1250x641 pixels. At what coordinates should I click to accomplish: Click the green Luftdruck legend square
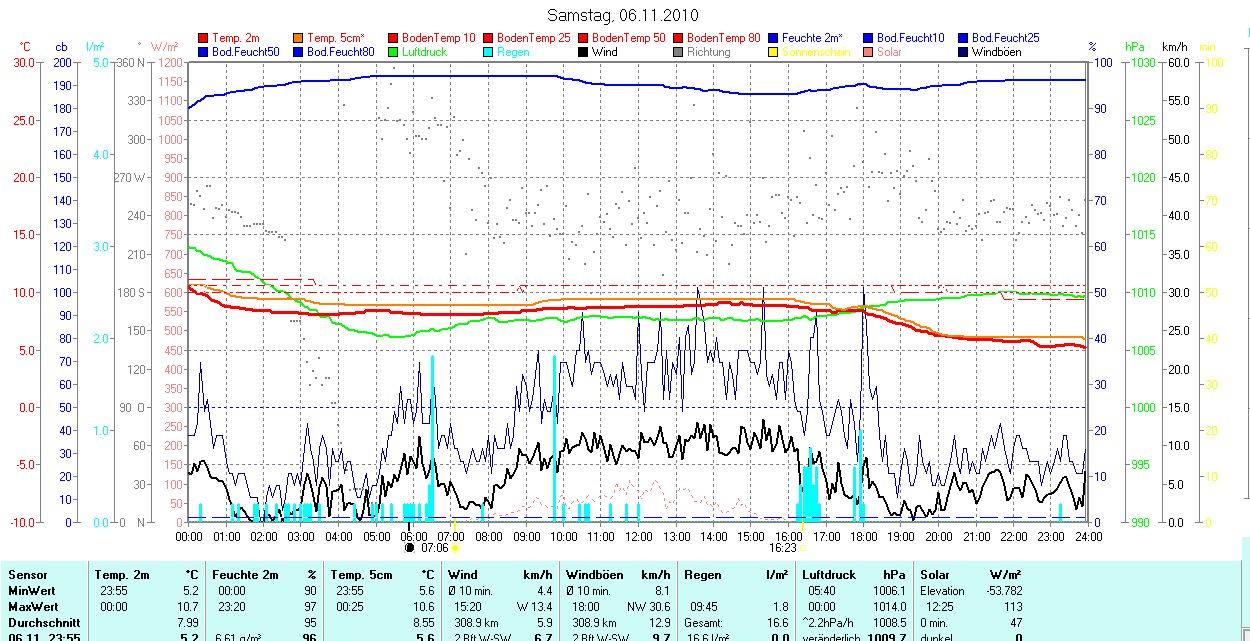[394, 52]
